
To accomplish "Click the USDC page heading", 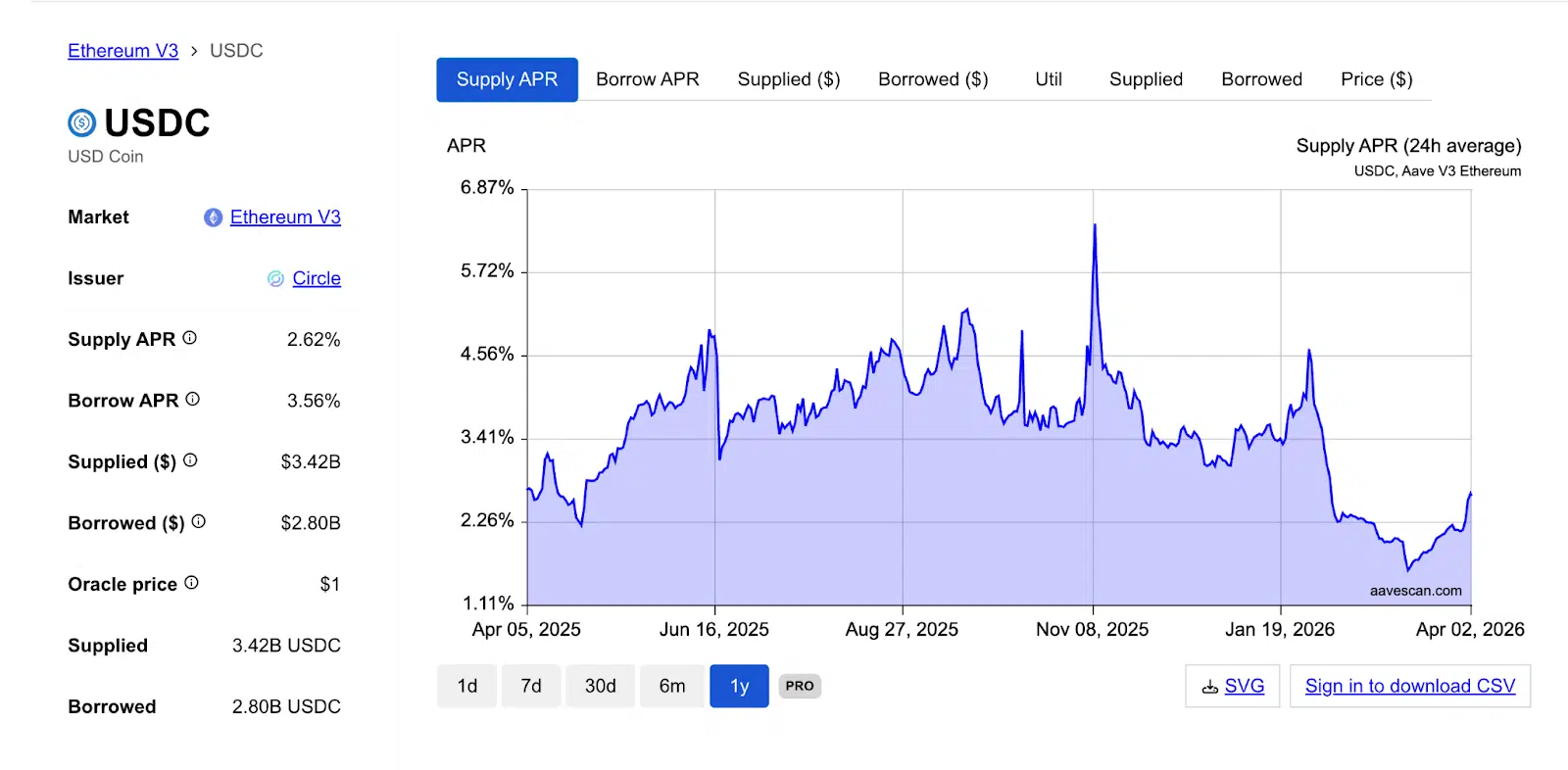I will (157, 122).
